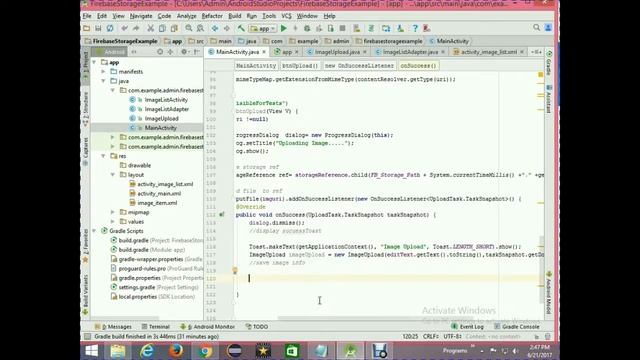Open Search Everywhere magnifier at top right
The height and width of the screenshot is (360, 640).
[x=536, y=27]
